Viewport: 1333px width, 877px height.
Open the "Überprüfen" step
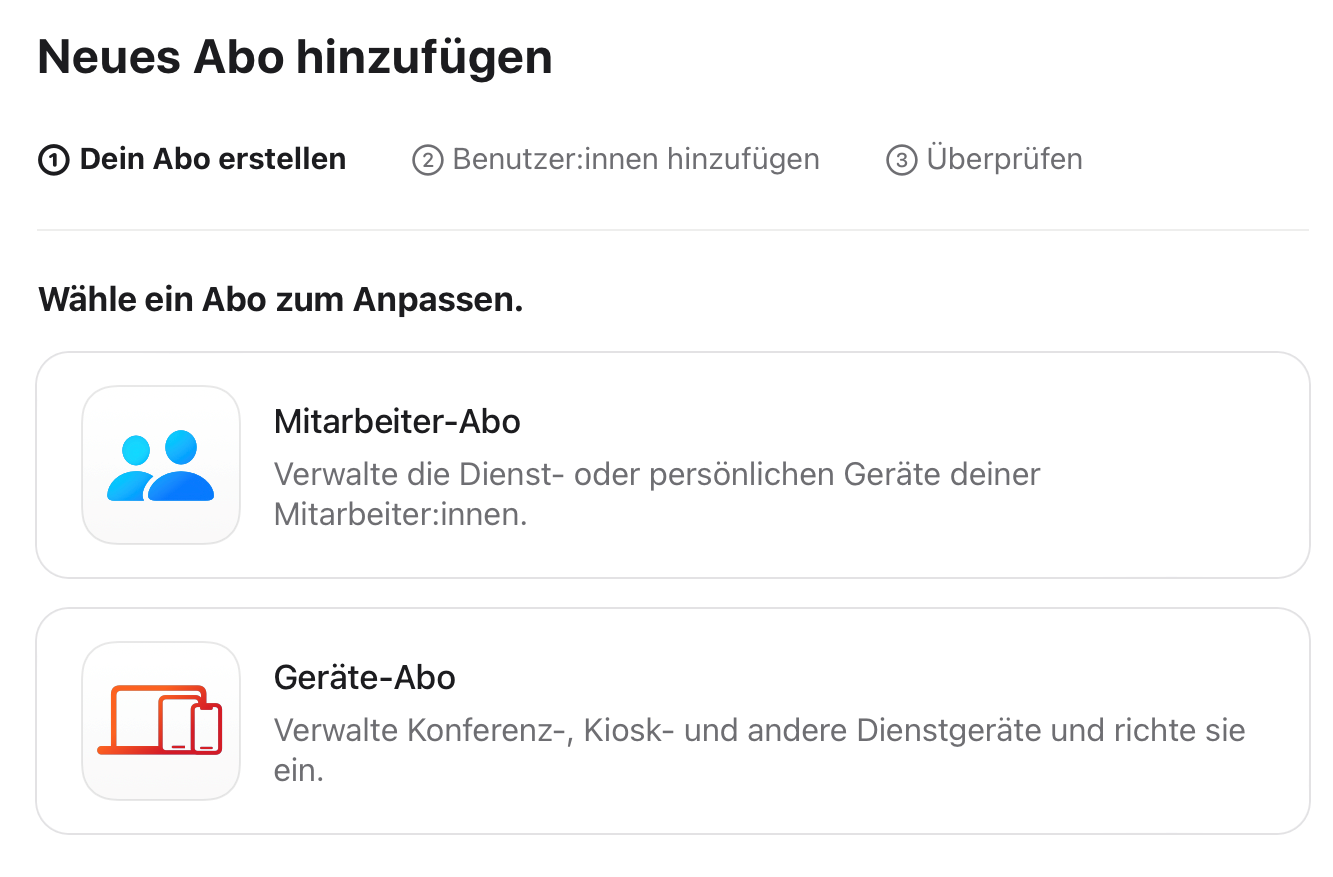[1004, 159]
